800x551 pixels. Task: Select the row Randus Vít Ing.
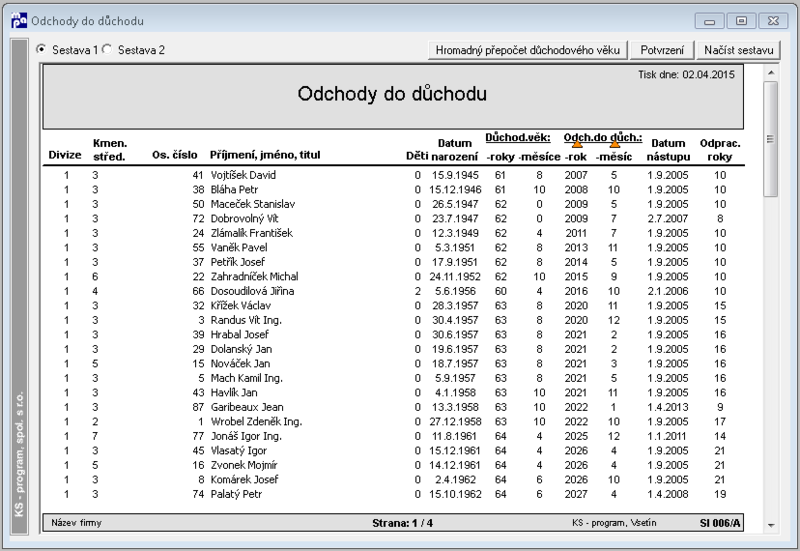click(393, 320)
